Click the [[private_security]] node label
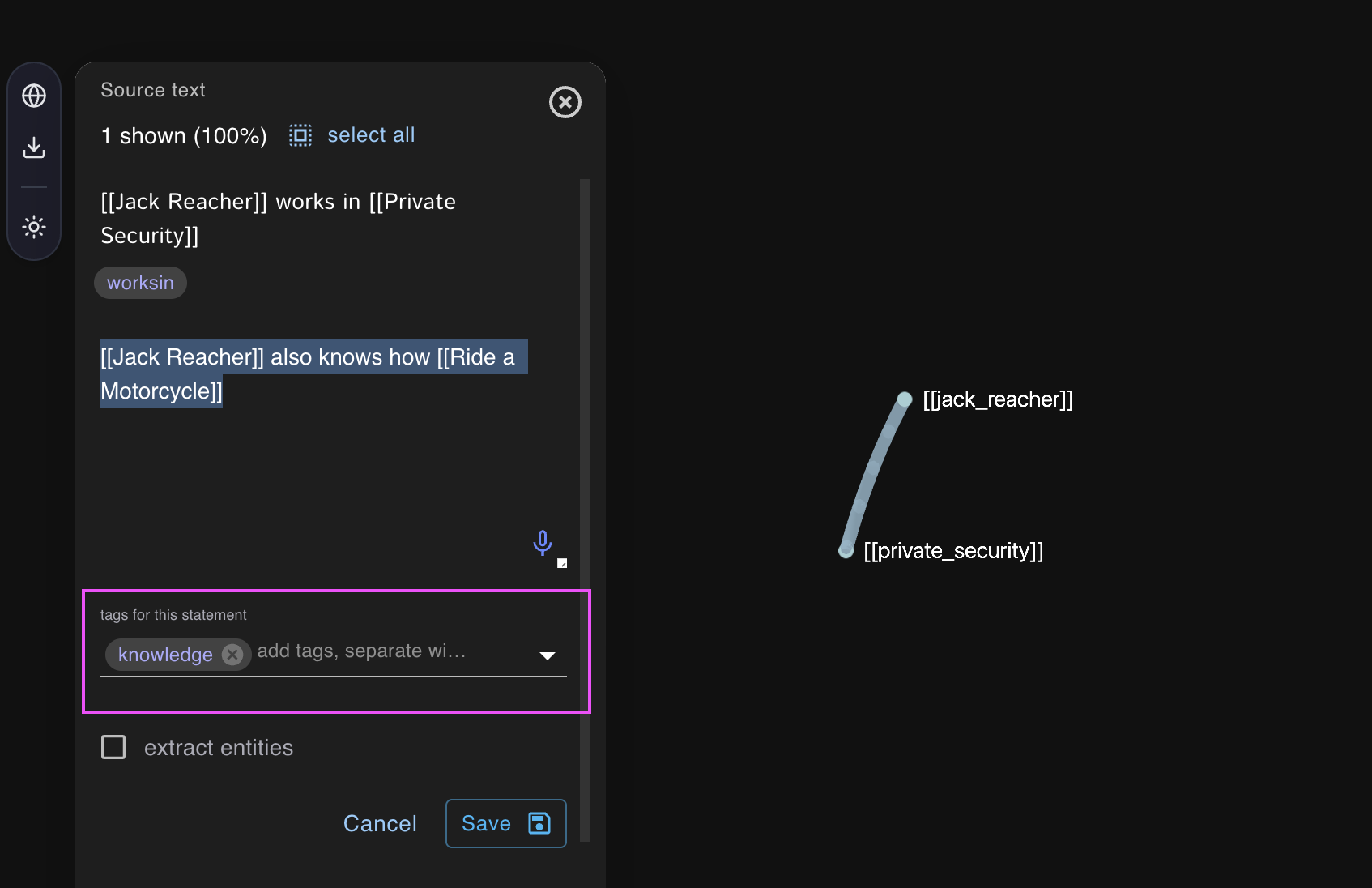Image resolution: width=1372 pixels, height=888 pixels. click(x=953, y=551)
